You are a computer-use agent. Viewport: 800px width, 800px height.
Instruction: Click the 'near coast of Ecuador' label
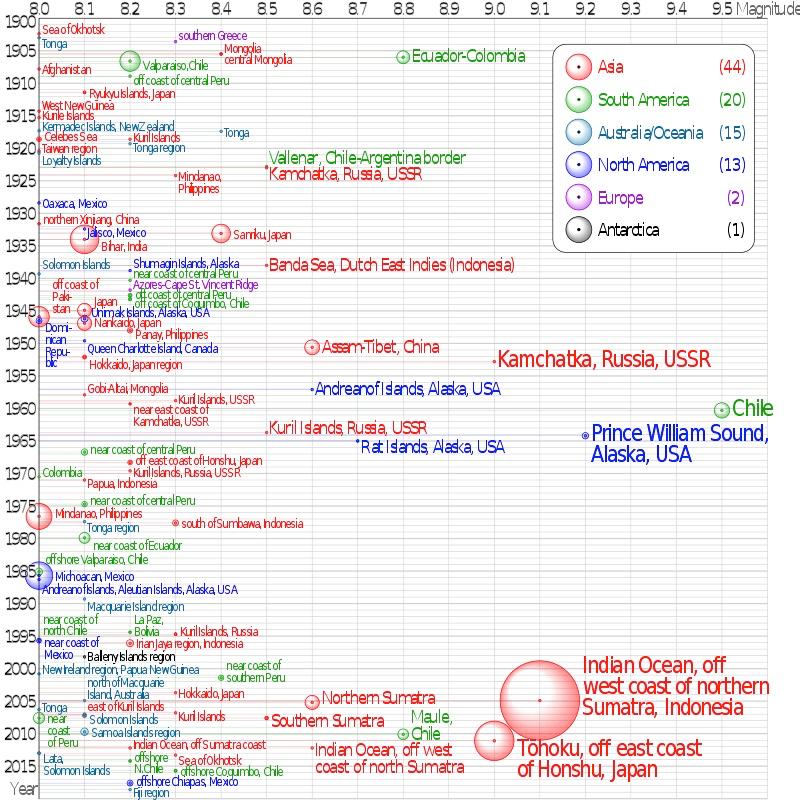137,545
